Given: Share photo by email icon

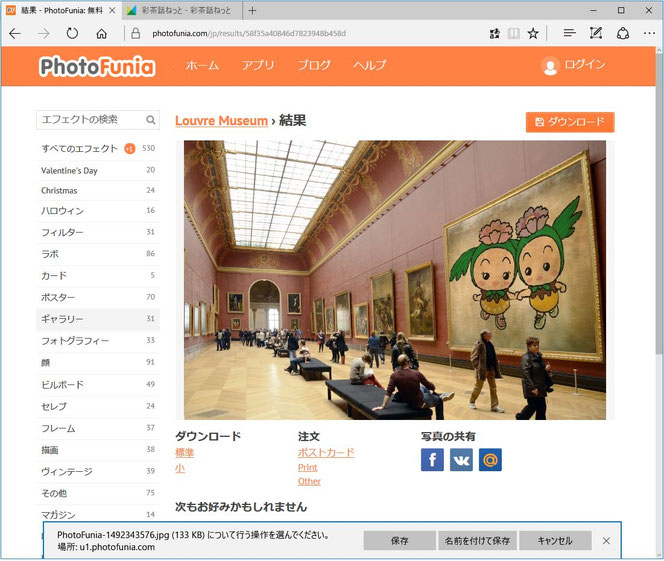Looking at the screenshot, I should 490,460.
